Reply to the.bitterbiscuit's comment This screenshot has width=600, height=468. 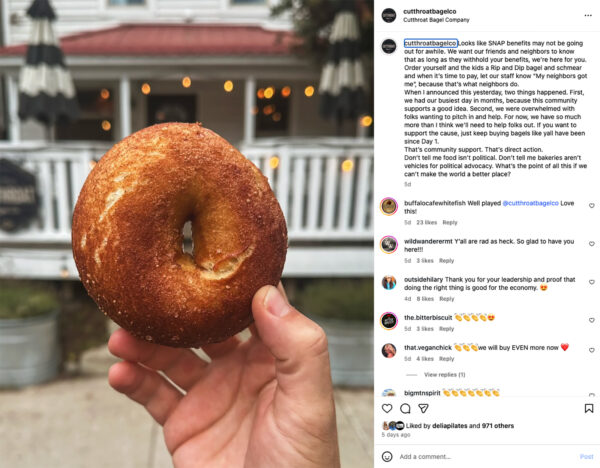pos(446,329)
